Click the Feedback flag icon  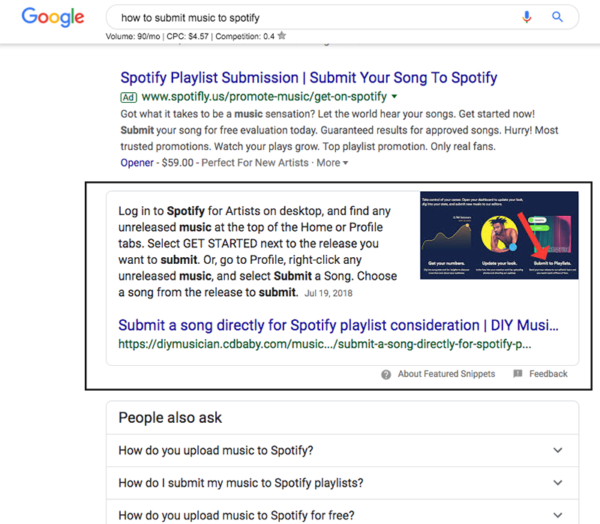[x=517, y=374]
